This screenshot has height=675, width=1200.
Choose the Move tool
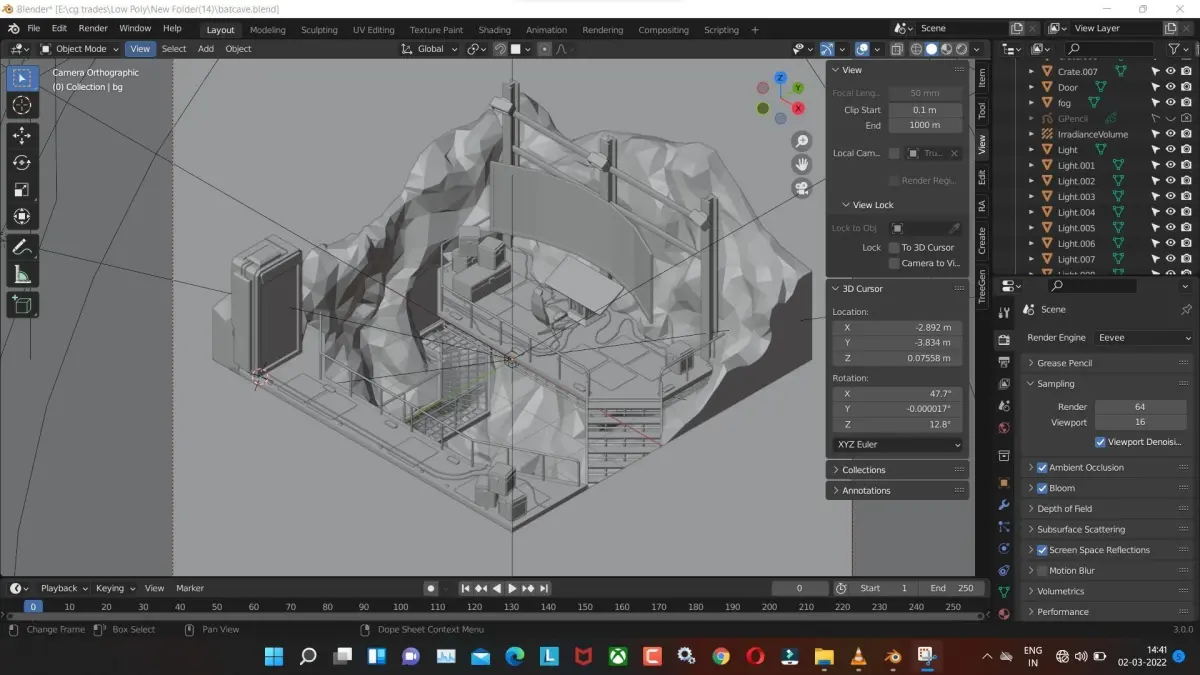pos(22,135)
